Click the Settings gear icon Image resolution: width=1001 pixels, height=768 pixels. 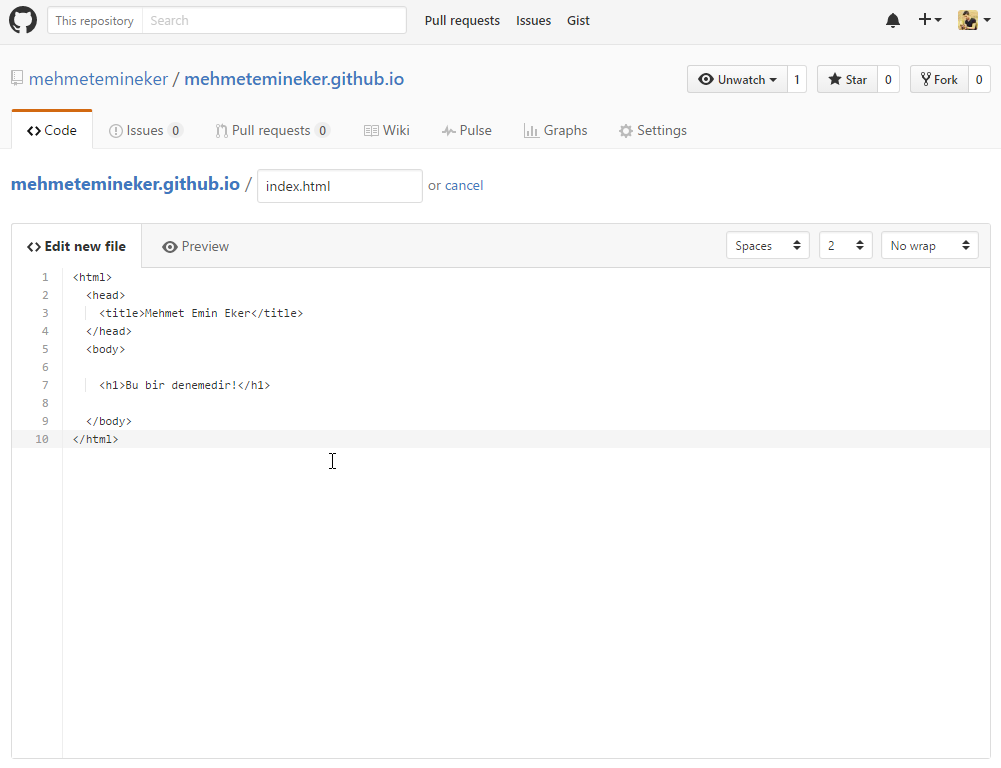626,131
